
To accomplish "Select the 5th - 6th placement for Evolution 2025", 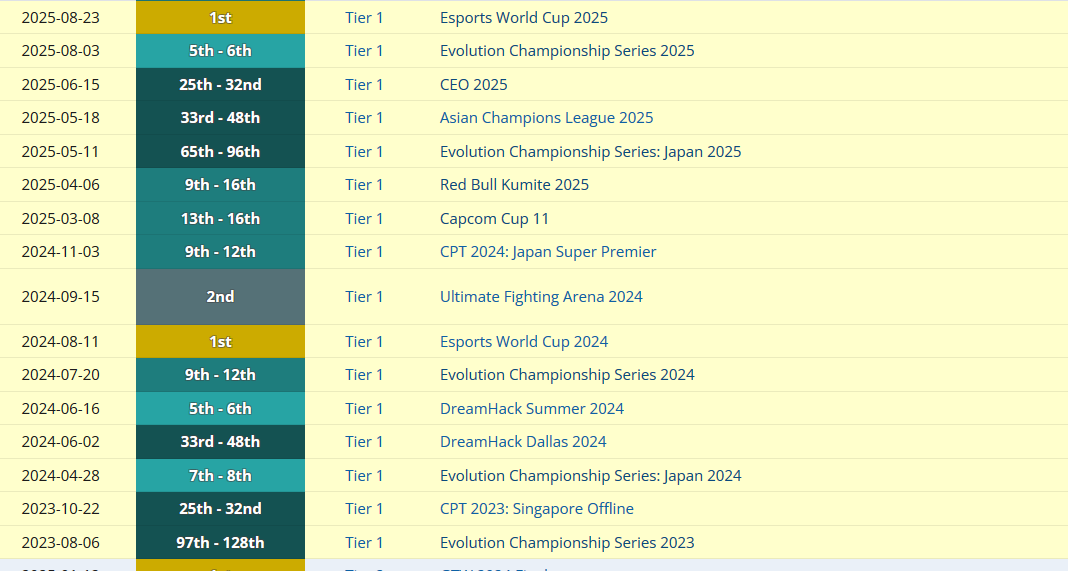I will tap(220, 51).
